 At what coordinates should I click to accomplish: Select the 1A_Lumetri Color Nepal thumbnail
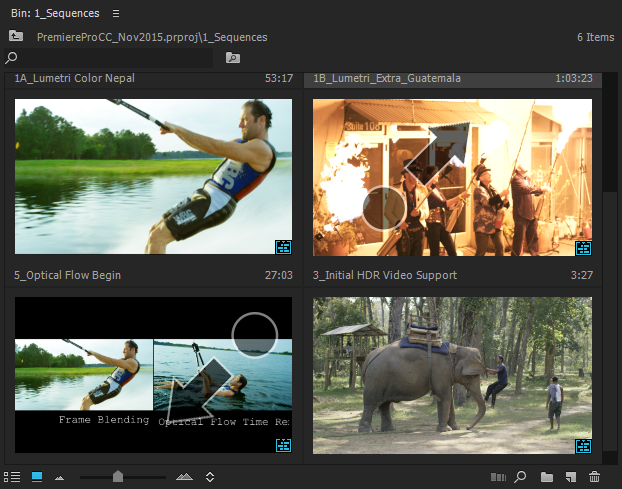point(153,177)
